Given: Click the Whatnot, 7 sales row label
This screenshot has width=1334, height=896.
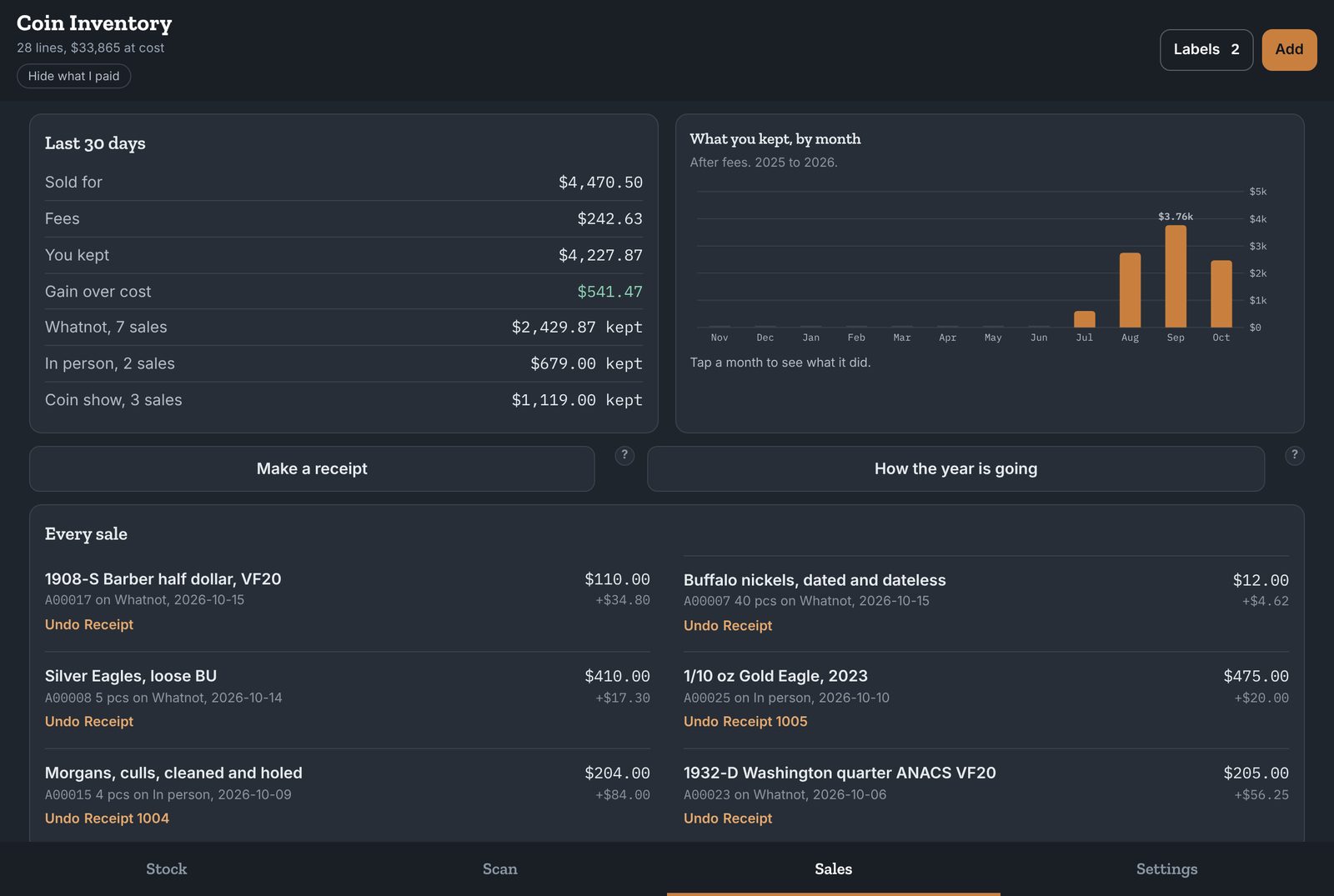Looking at the screenshot, I should click(106, 327).
